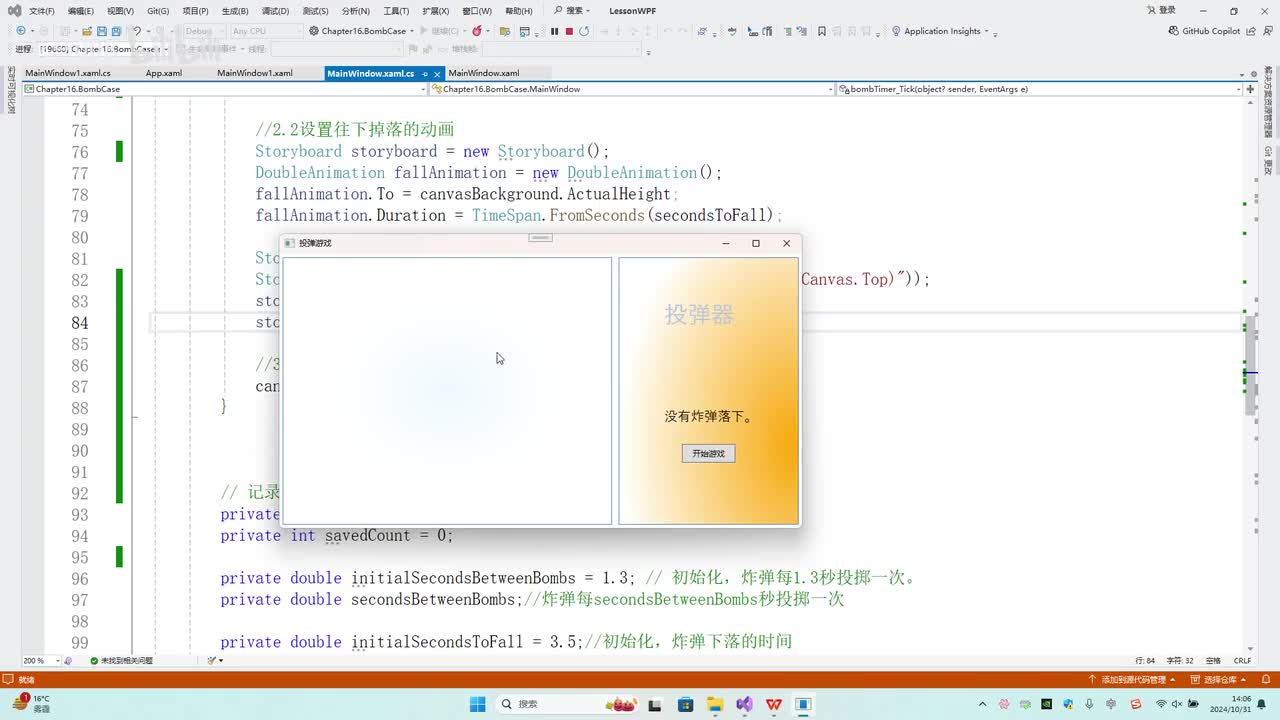Click the split editor plus icon

(x=1251, y=89)
